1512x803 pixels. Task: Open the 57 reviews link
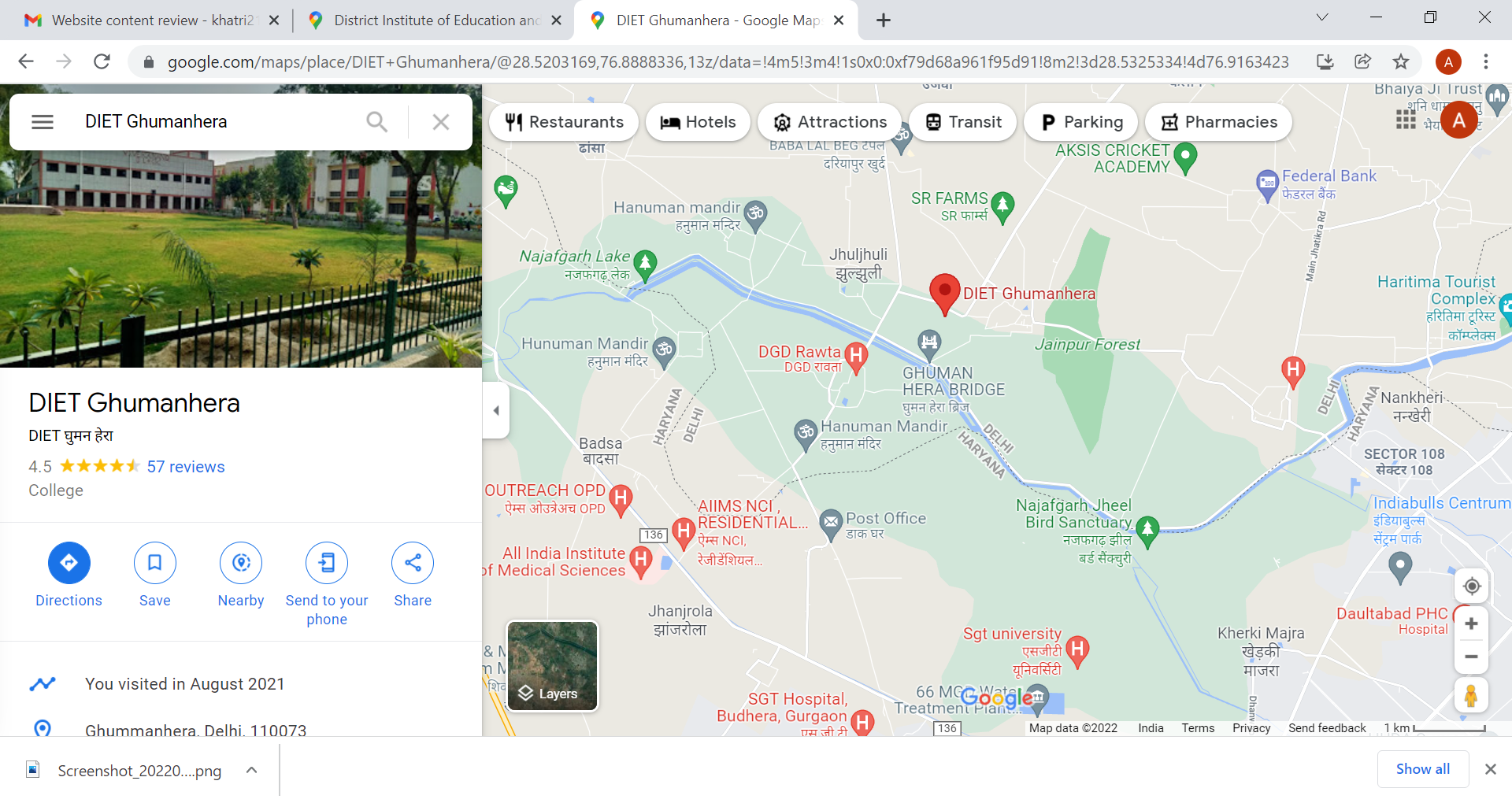pyautogui.click(x=186, y=467)
